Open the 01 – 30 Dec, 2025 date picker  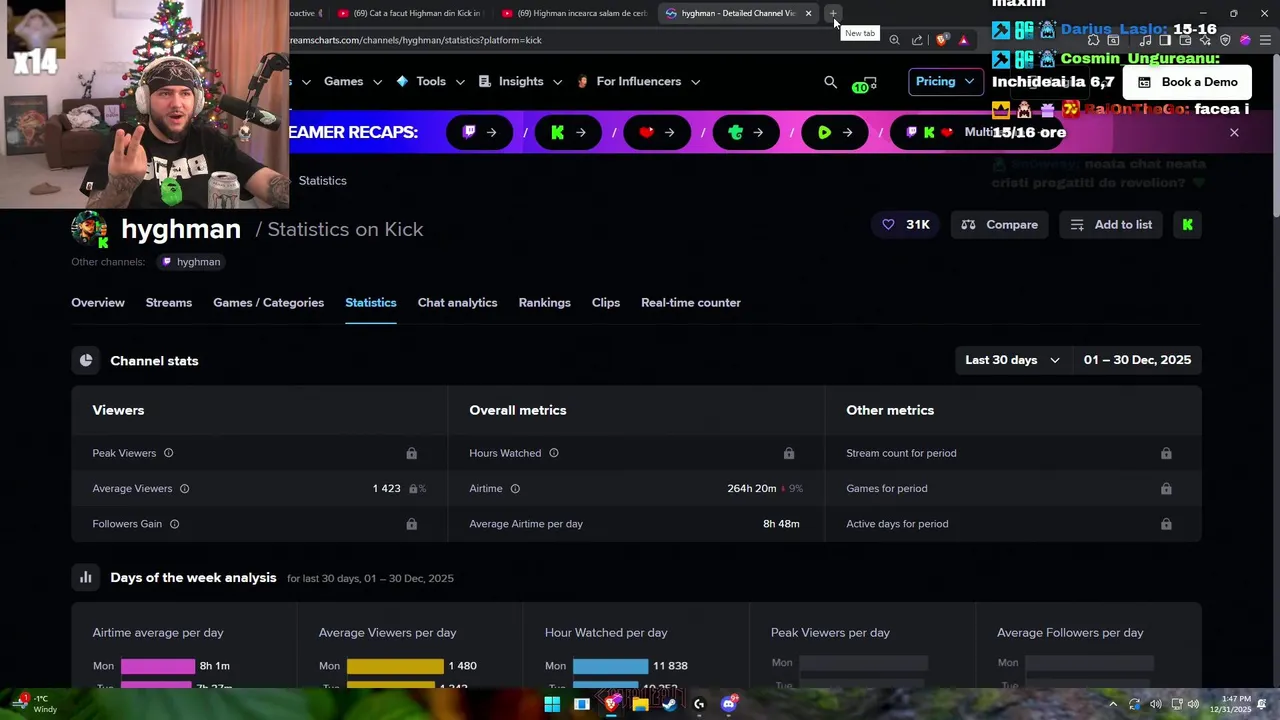pyautogui.click(x=1137, y=360)
